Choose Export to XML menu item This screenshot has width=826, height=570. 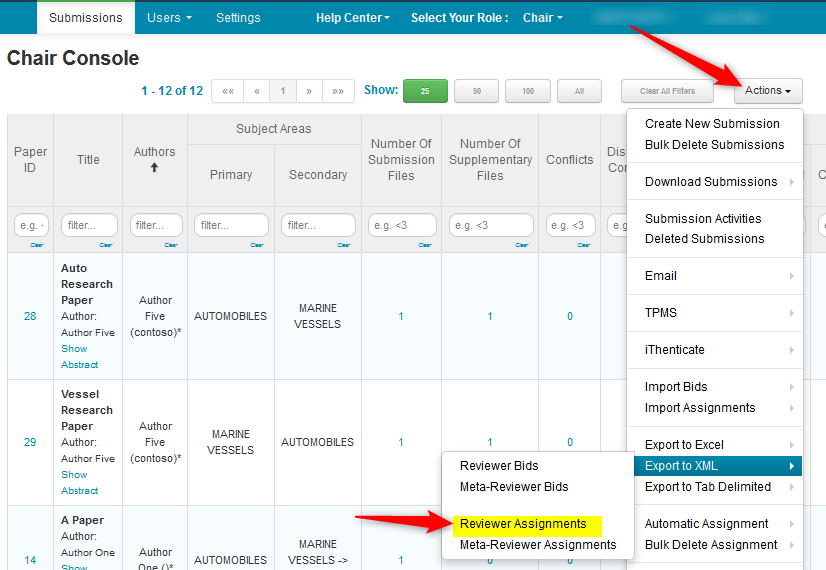coord(681,466)
